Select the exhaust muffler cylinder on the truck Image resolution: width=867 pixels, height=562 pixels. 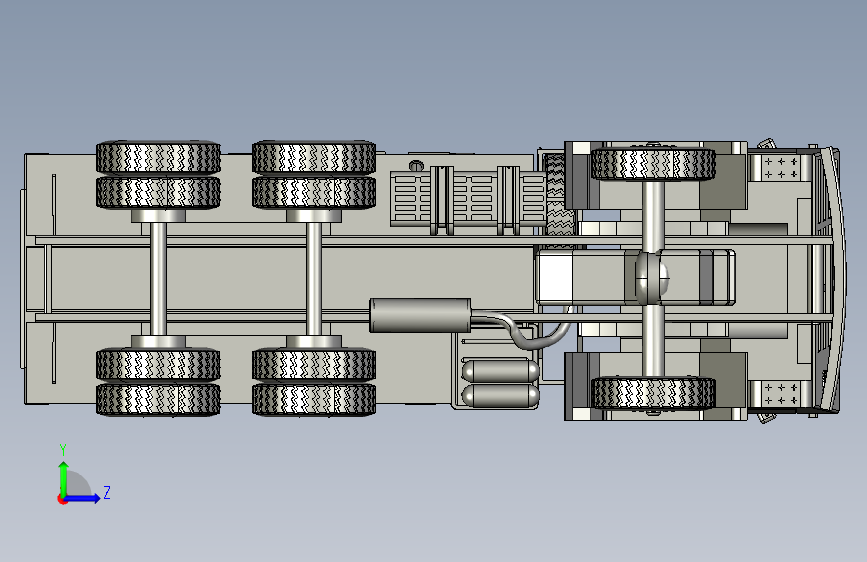click(420, 315)
